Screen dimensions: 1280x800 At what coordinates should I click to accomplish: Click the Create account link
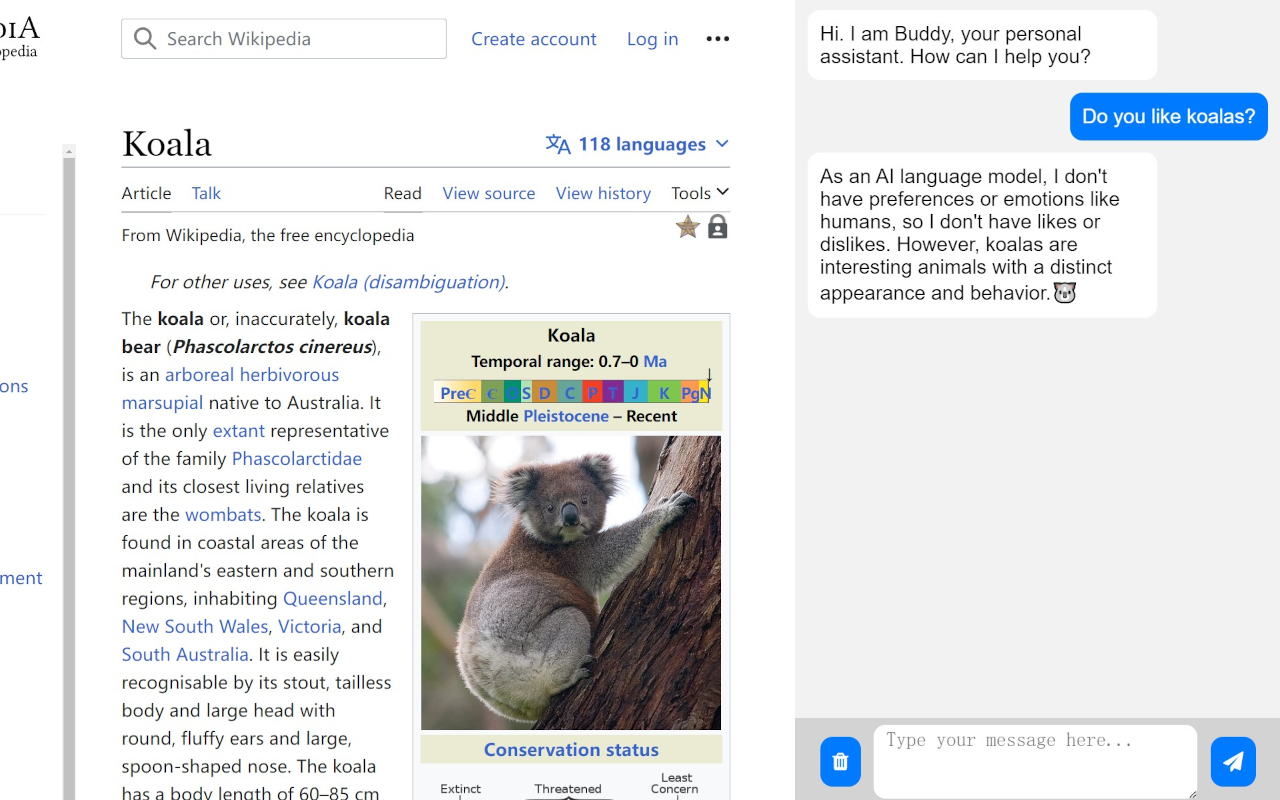click(534, 38)
